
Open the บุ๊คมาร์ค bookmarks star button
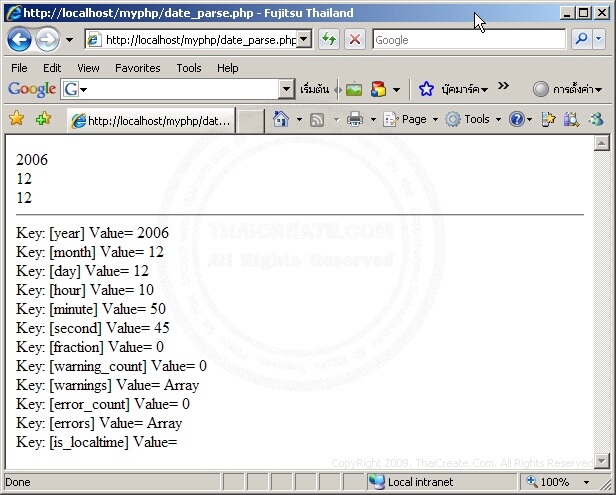coord(453,90)
